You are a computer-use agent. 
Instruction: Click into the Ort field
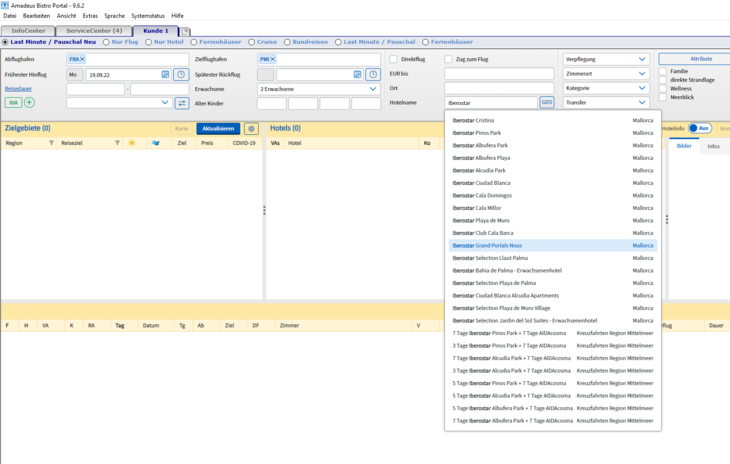coord(499,88)
